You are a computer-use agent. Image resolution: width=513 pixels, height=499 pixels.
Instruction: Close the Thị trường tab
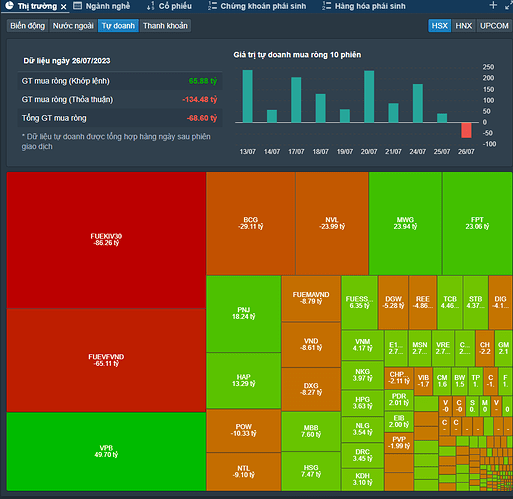coord(63,7)
